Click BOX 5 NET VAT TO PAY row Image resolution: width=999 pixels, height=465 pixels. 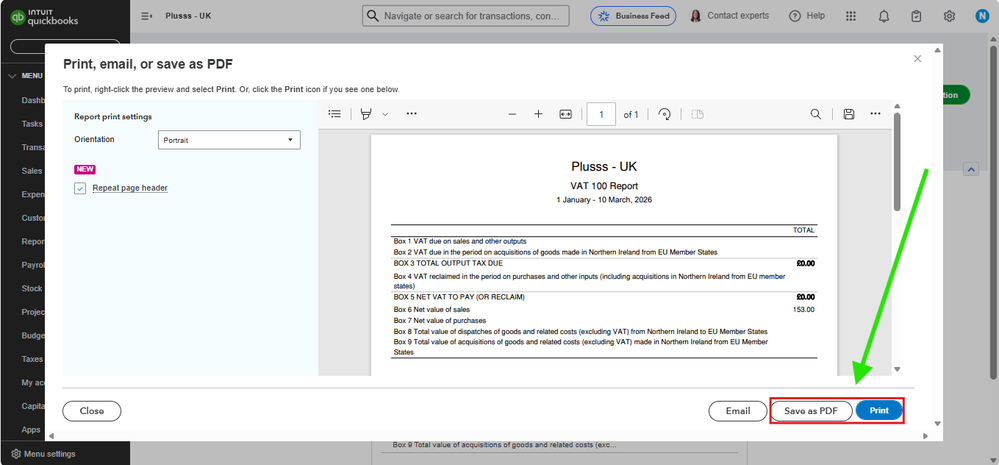tap(604, 297)
